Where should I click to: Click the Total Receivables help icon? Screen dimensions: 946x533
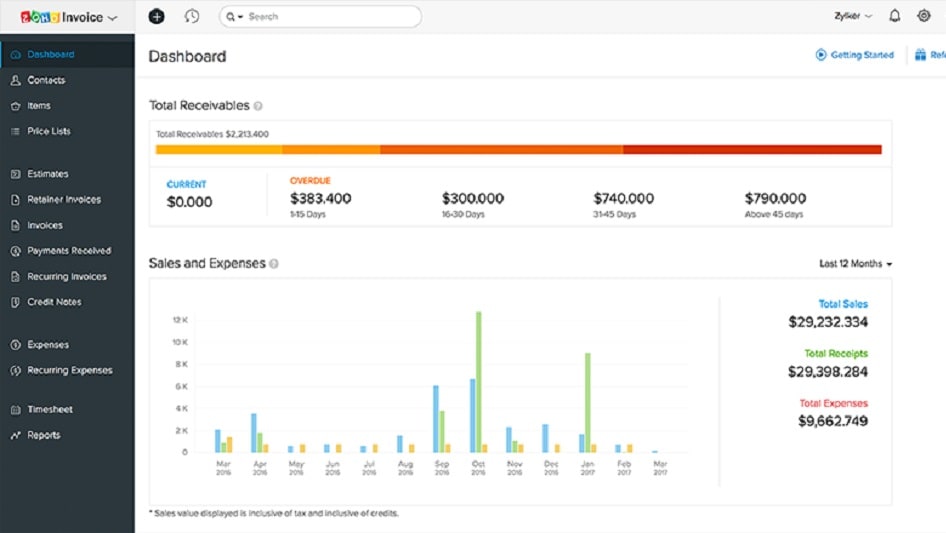pyautogui.click(x=258, y=106)
